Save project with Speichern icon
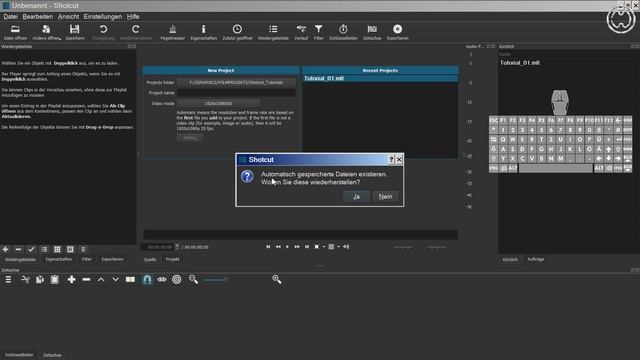 pos(75,32)
